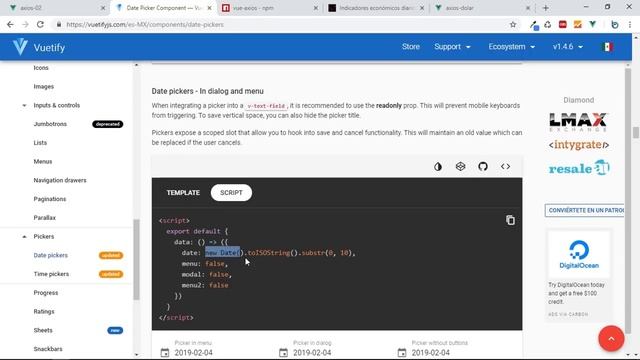
Task: Open Snackbars page in sidebar
Action: coord(48,349)
